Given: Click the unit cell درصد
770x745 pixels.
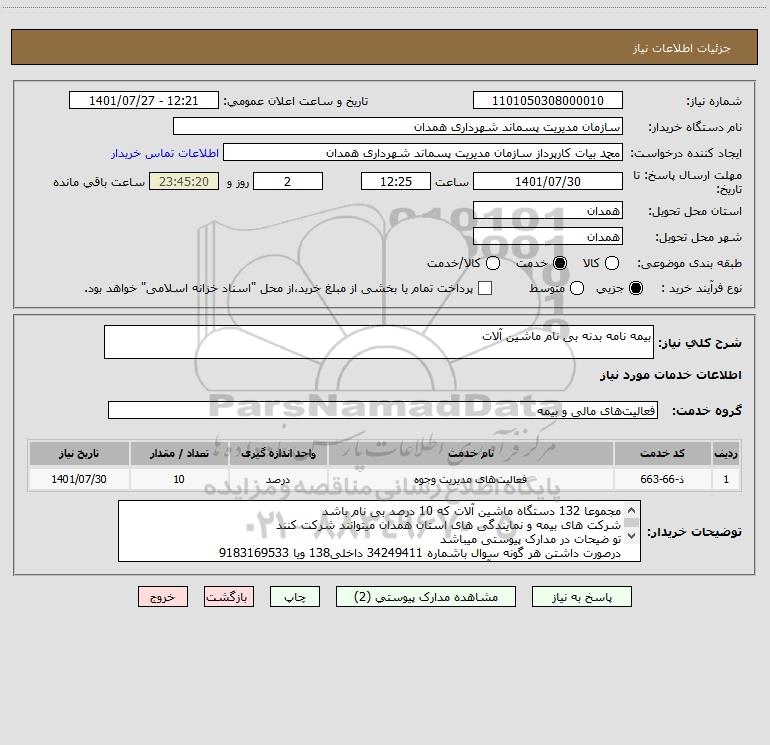Looking at the screenshot, I should 278,479.
